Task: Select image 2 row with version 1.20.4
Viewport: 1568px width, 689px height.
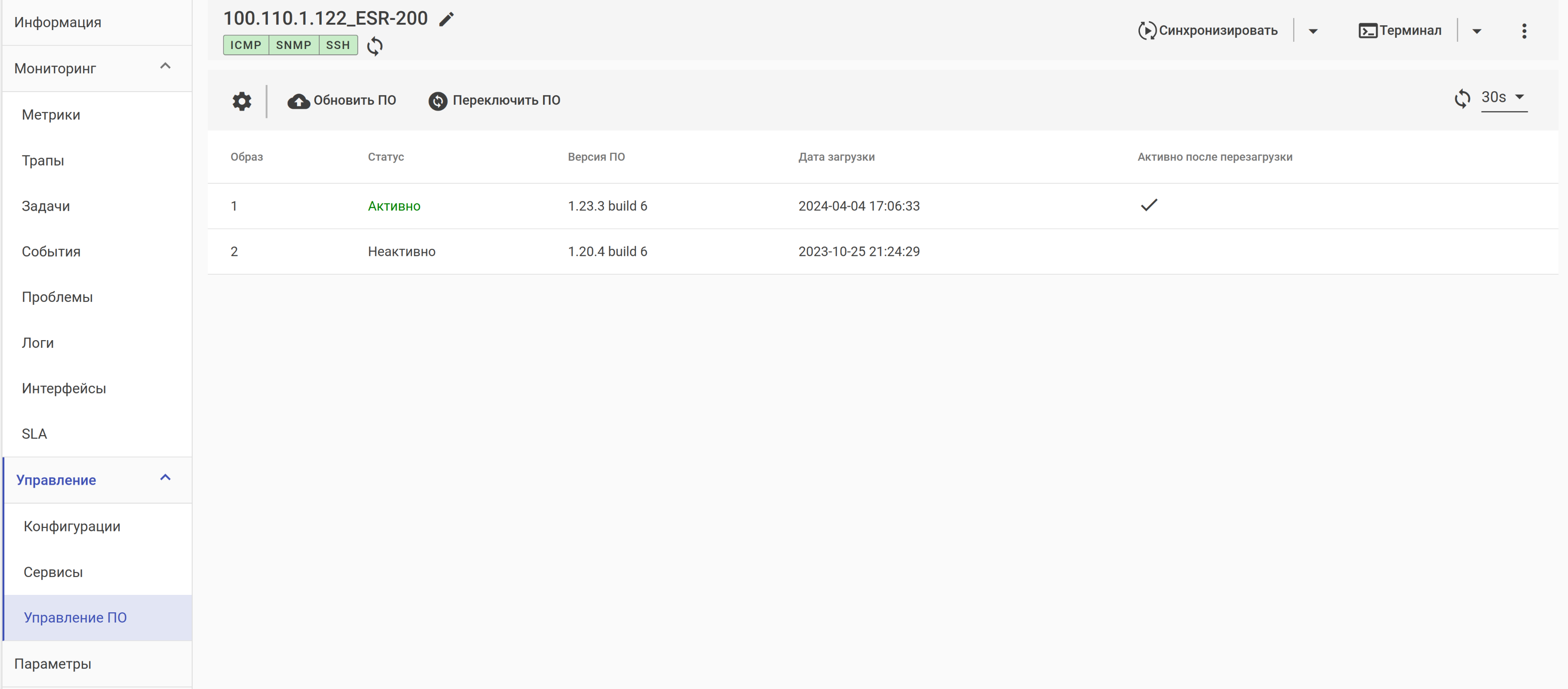Action: pos(607,251)
